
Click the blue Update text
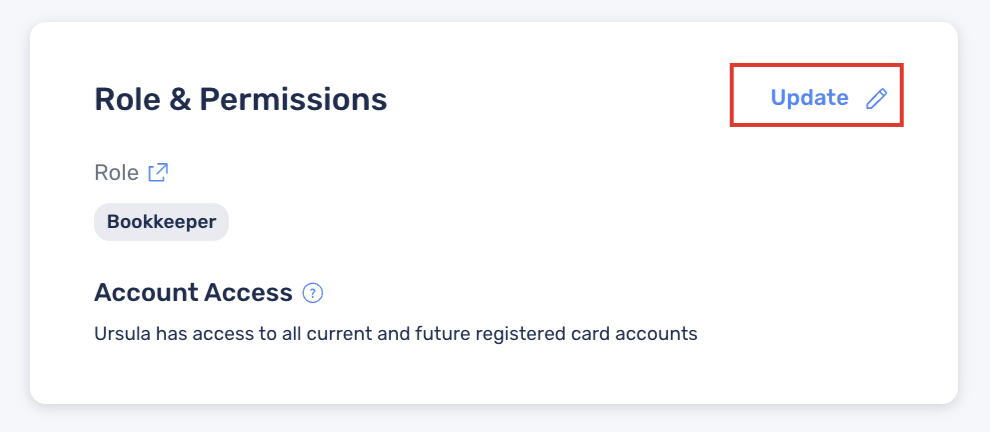(809, 97)
